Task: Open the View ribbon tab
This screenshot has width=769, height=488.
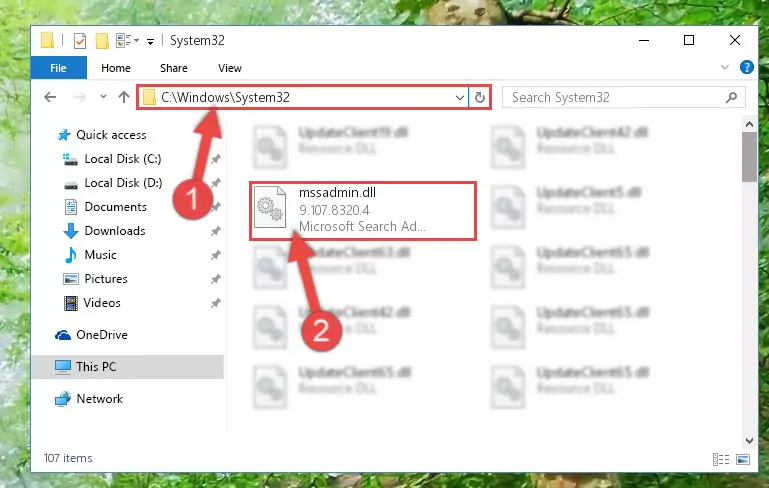Action: pyautogui.click(x=230, y=68)
